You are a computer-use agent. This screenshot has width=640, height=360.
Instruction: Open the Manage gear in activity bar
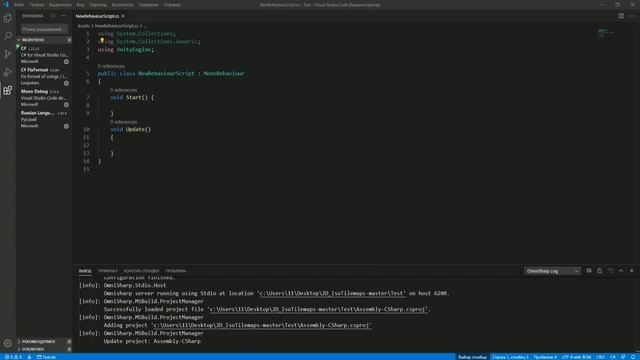click(7, 343)
